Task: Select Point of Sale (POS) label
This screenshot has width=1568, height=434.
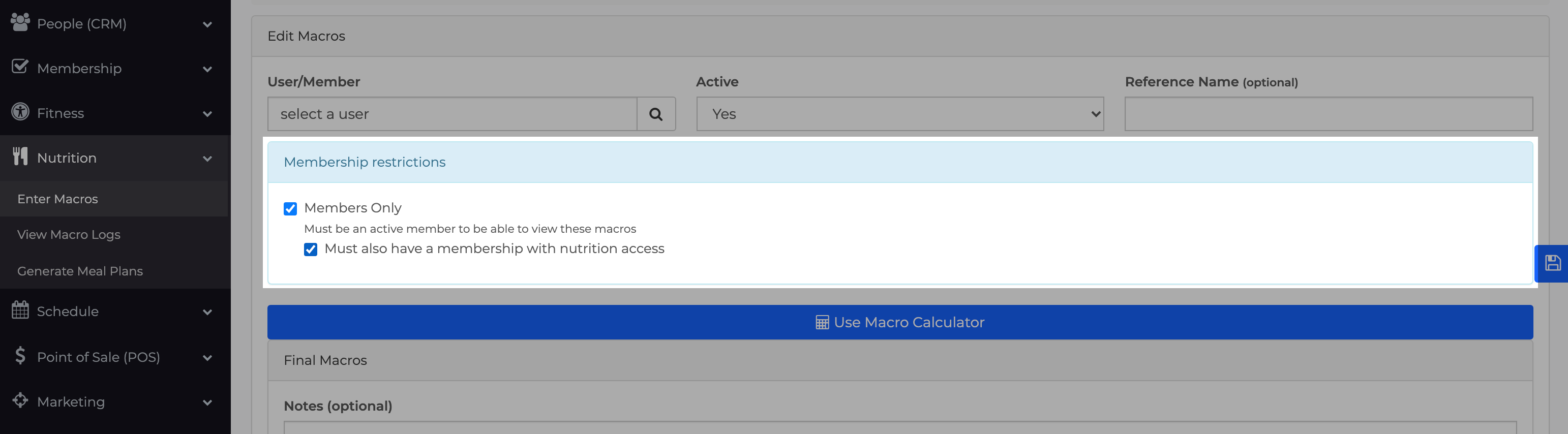Action: point(99,357)
